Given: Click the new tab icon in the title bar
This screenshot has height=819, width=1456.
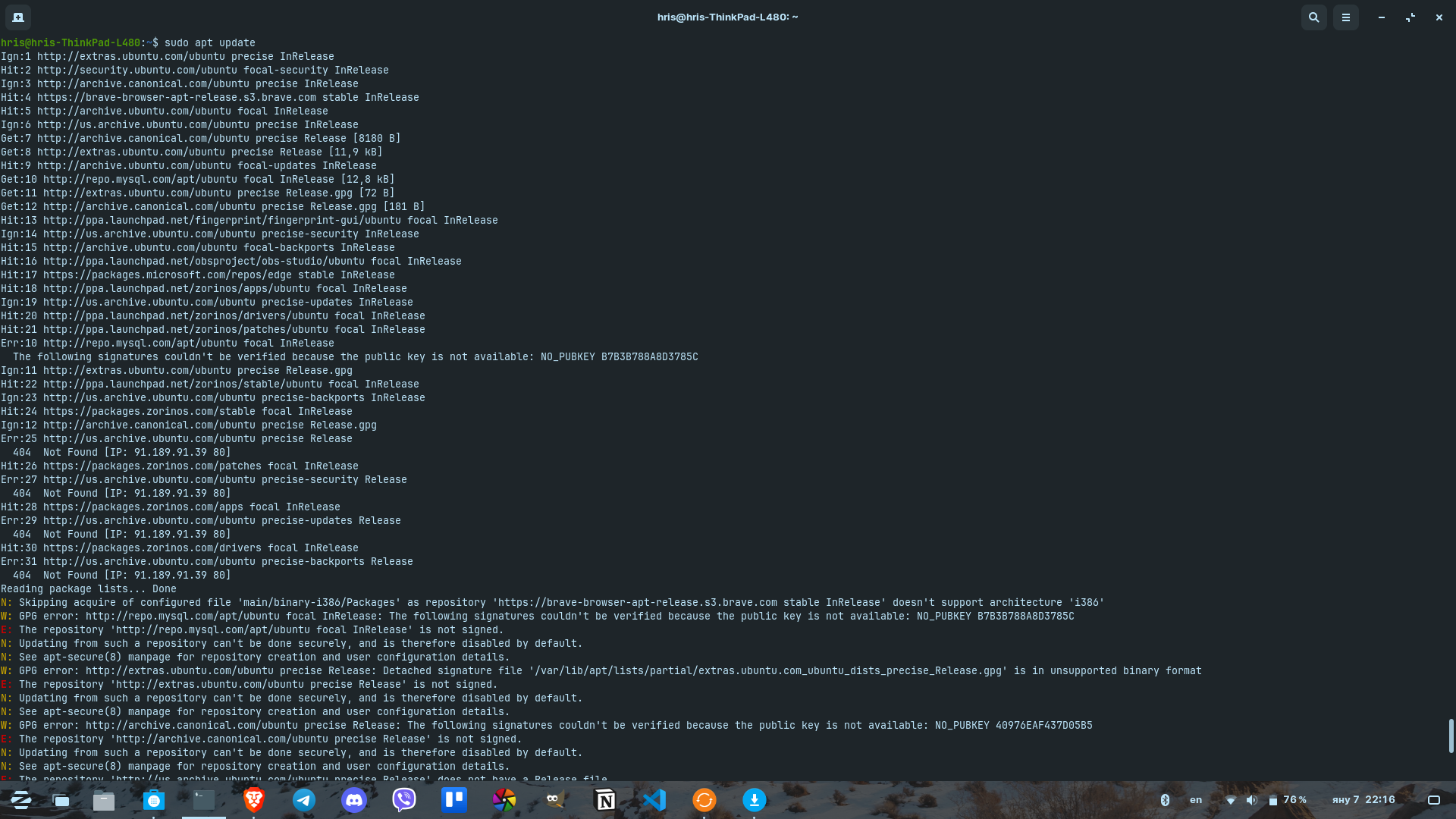Looking at the screenshot, I should [x=18, y=17].
